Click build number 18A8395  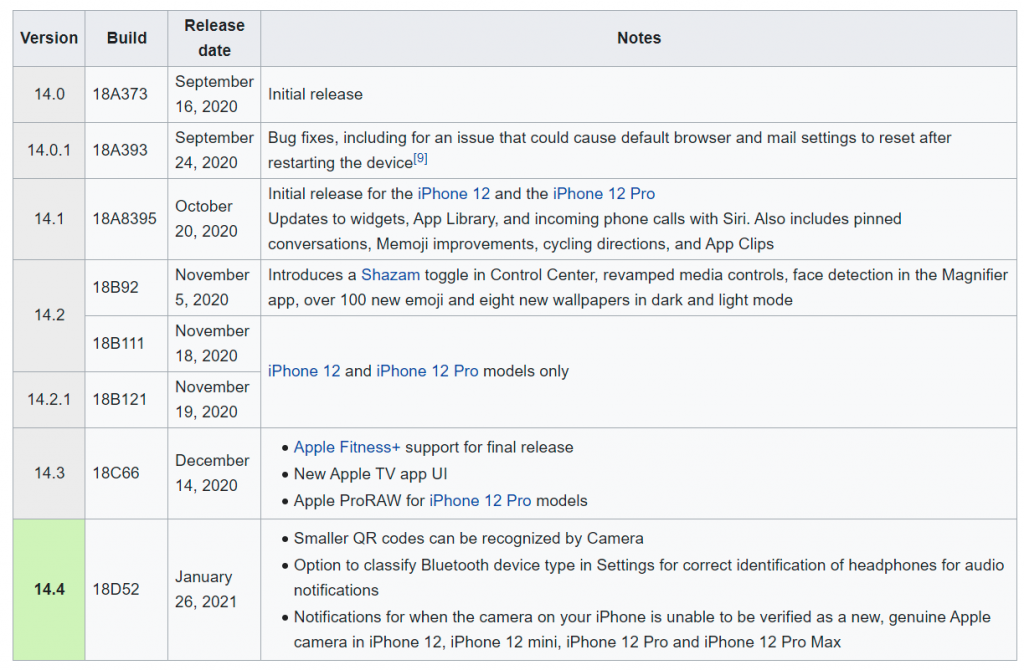point(125,218)
